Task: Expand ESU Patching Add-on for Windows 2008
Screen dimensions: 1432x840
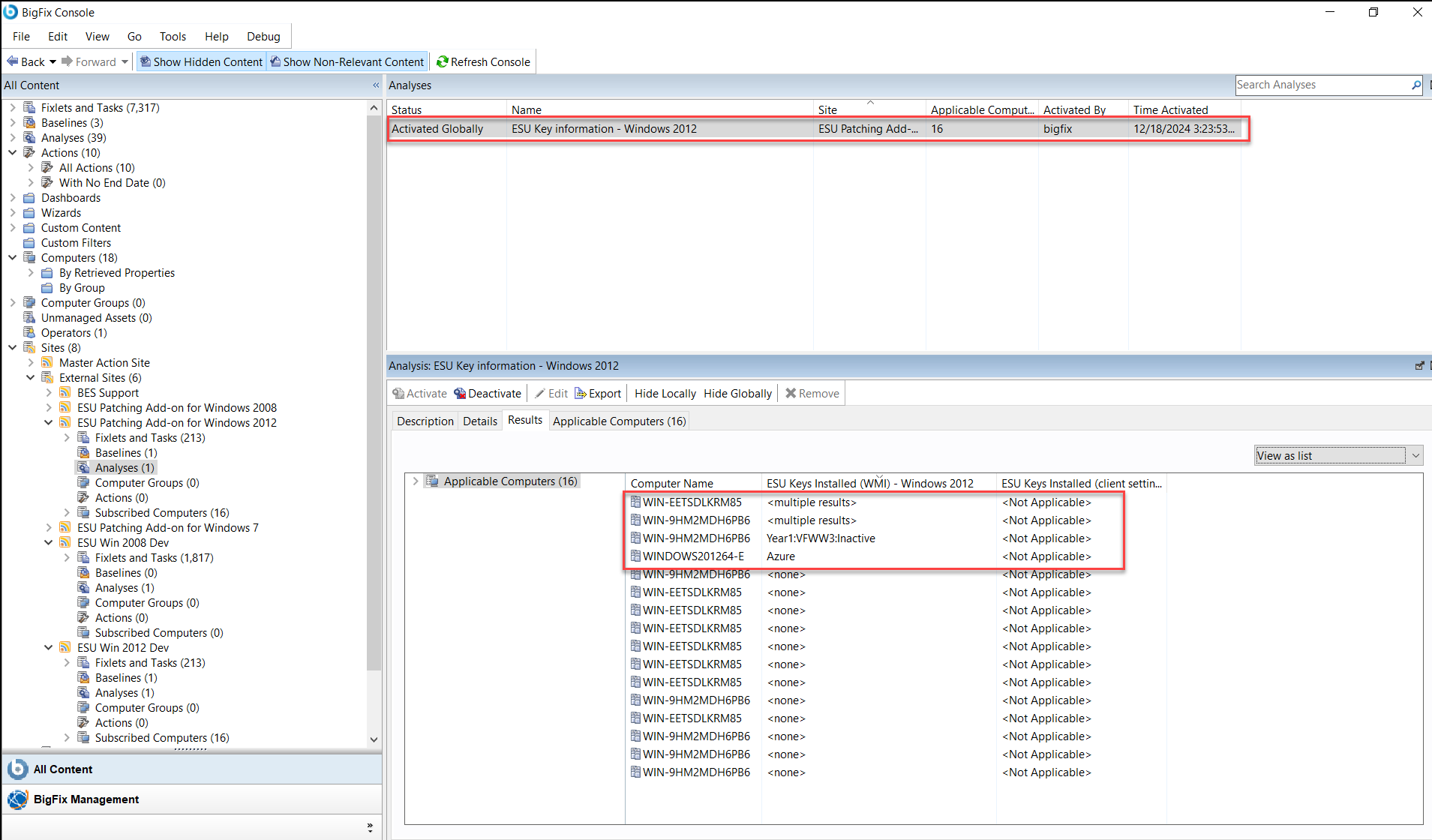Action: pos(49,408)
